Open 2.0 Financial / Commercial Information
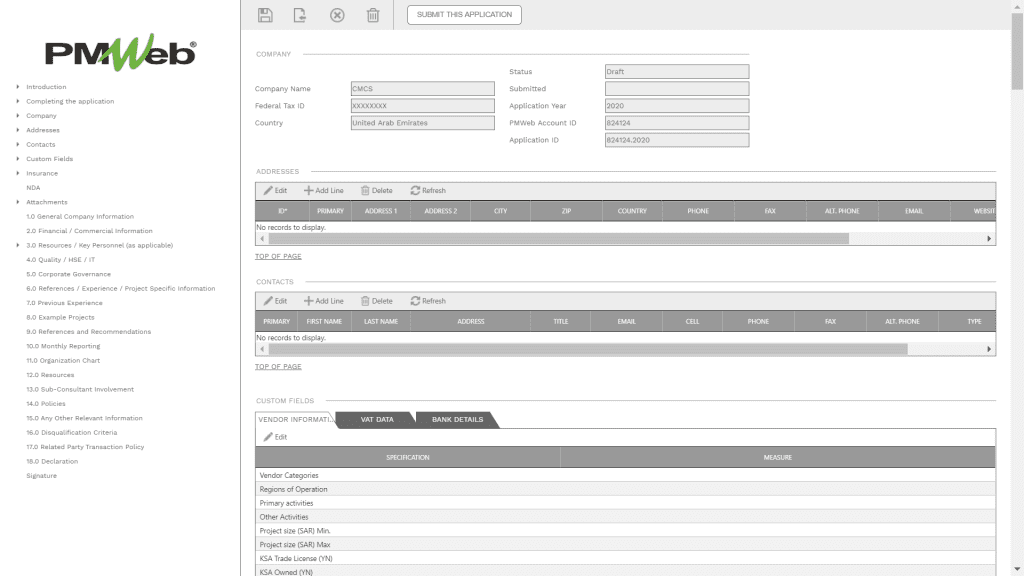This screenshot has width=1024, height=576. [89, 231]
